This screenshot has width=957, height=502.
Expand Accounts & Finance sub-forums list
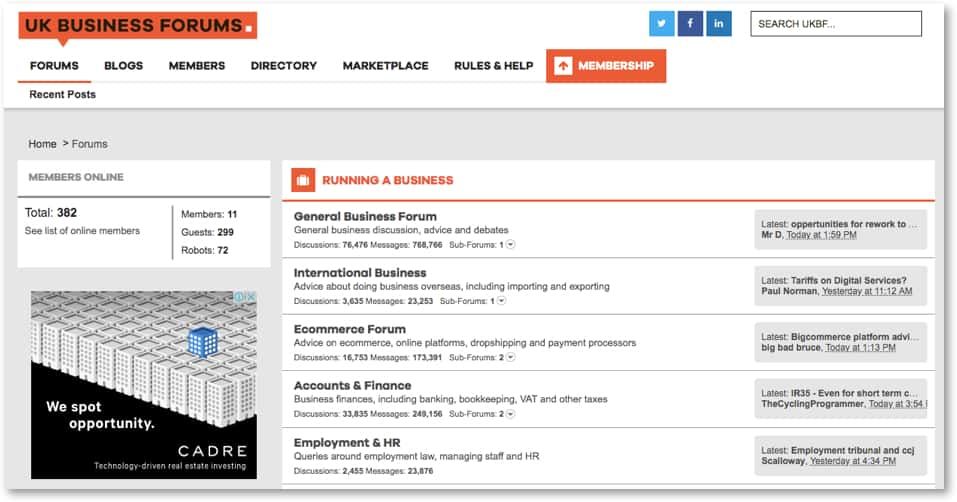[511, 413]
